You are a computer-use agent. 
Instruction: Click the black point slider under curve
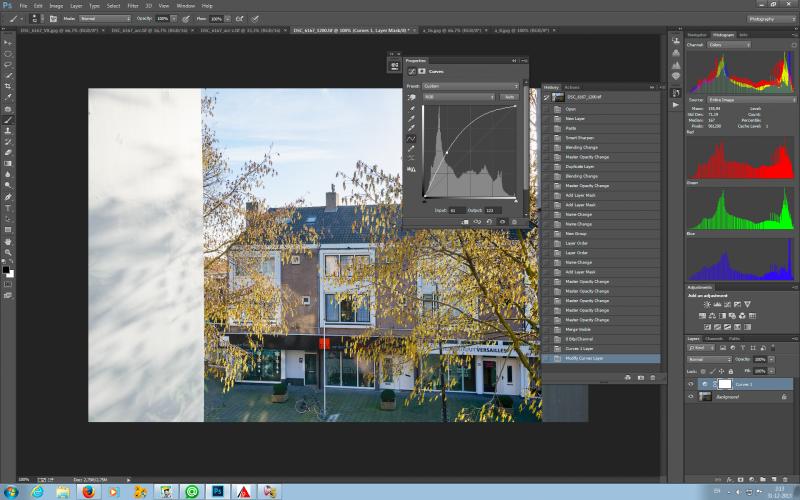point(424,201)
